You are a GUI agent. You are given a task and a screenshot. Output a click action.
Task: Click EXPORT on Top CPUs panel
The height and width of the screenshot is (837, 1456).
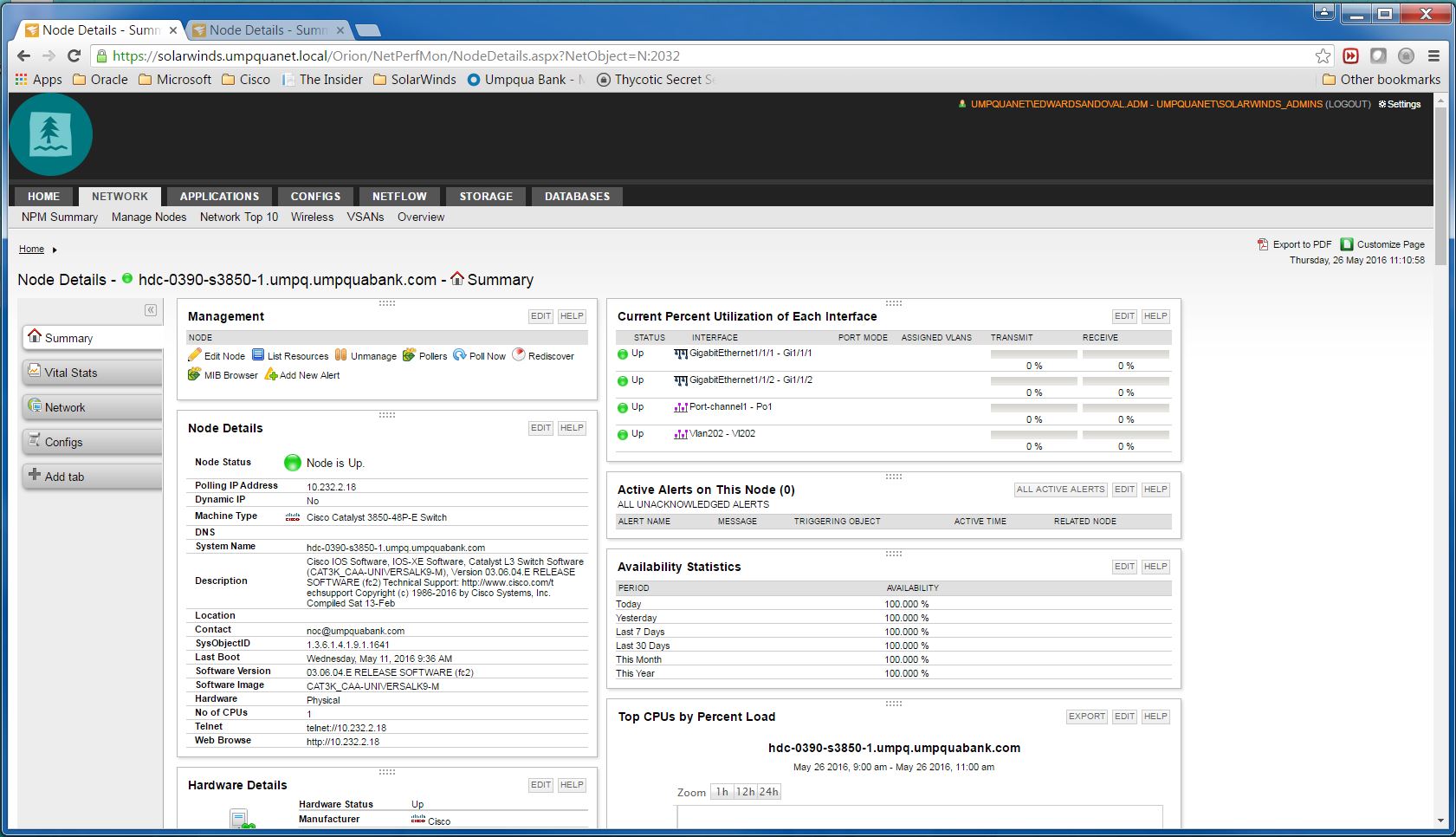1087,717
